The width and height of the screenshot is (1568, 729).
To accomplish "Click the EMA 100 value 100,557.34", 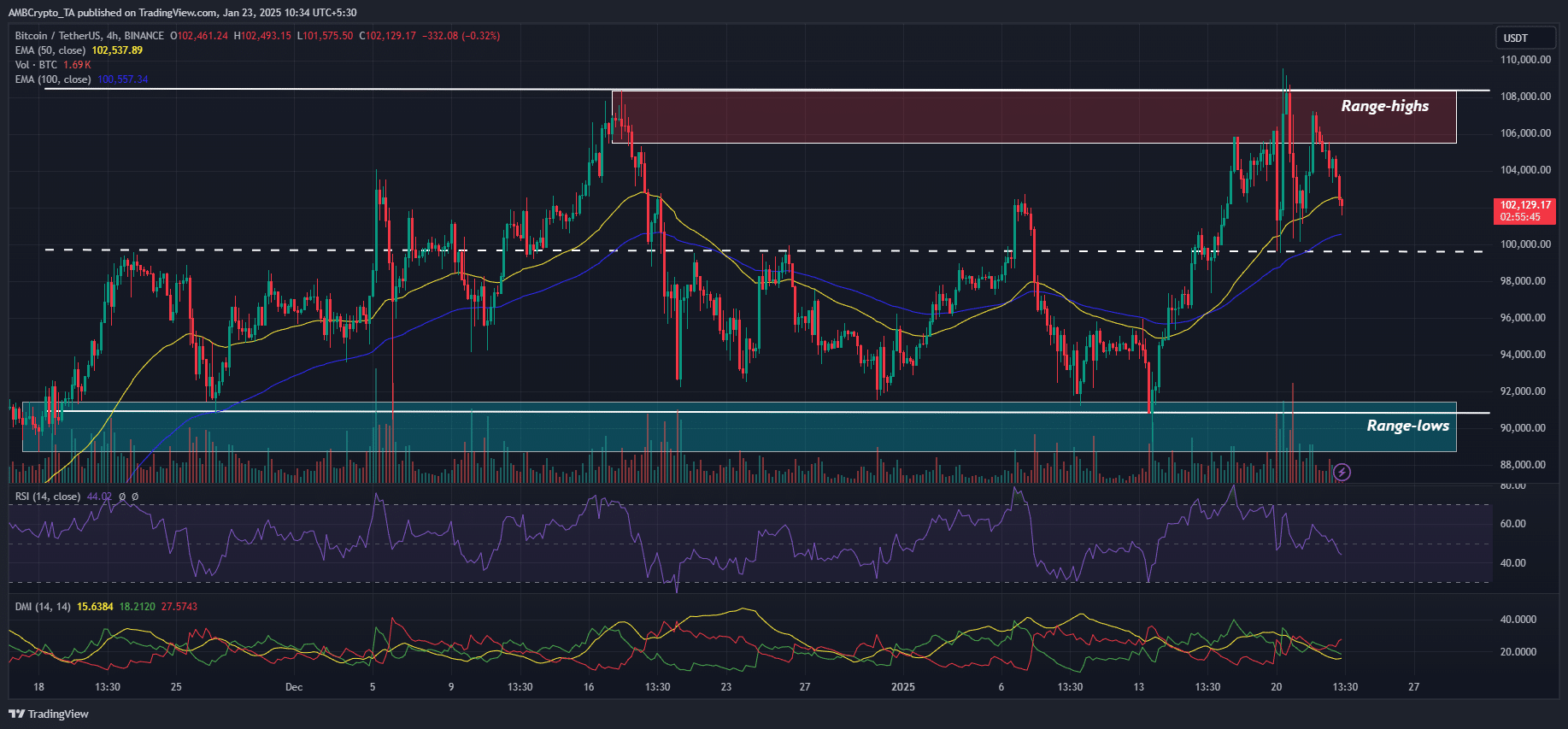I will pos(122,79).
